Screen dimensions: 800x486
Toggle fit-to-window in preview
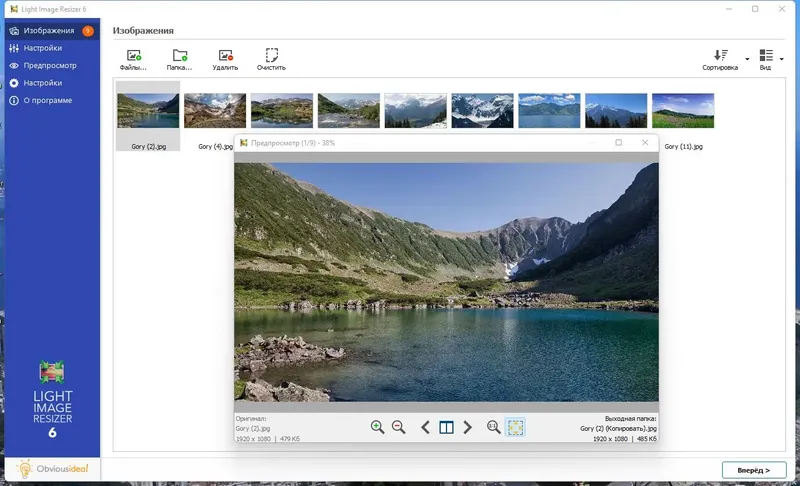[x=515, y=427]
